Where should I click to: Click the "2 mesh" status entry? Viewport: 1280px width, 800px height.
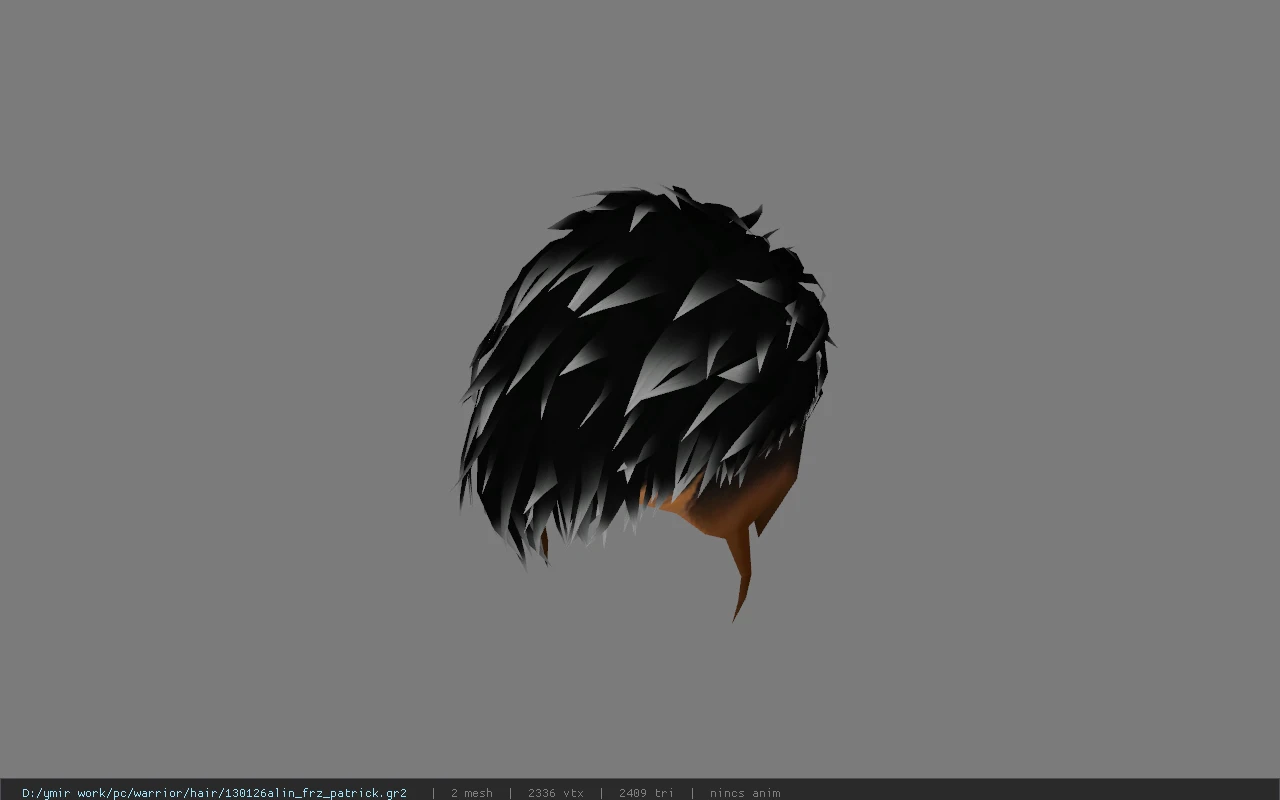click(471, 793)
